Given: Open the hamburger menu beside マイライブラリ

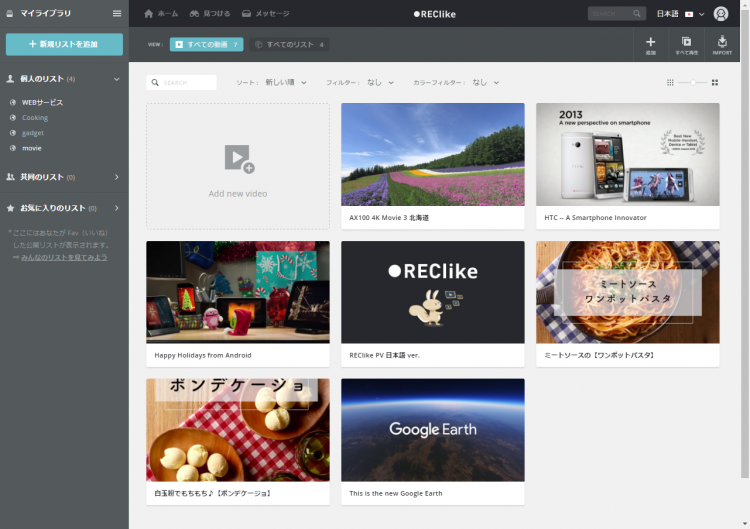Looking at the screenshot, I should pos(117,13).
